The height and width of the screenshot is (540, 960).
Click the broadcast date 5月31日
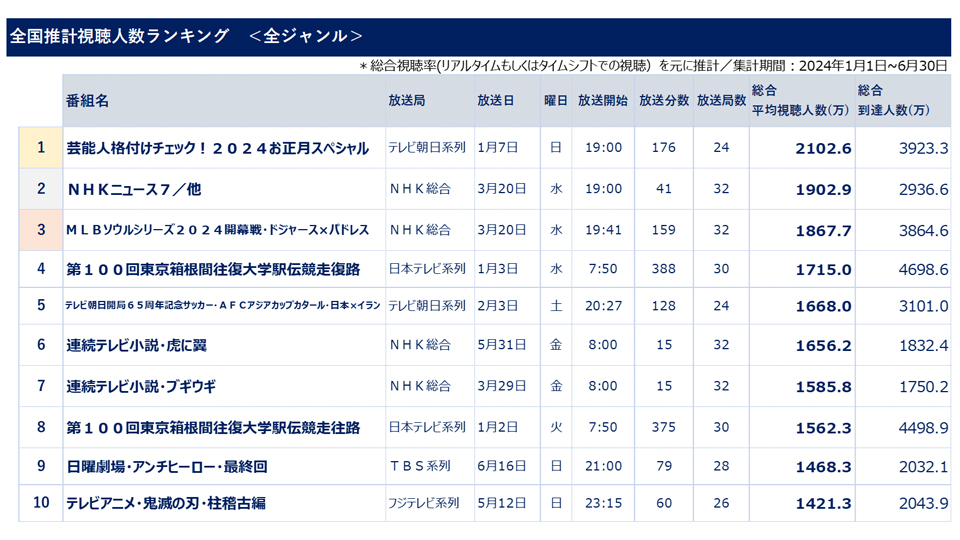(501, 345)
